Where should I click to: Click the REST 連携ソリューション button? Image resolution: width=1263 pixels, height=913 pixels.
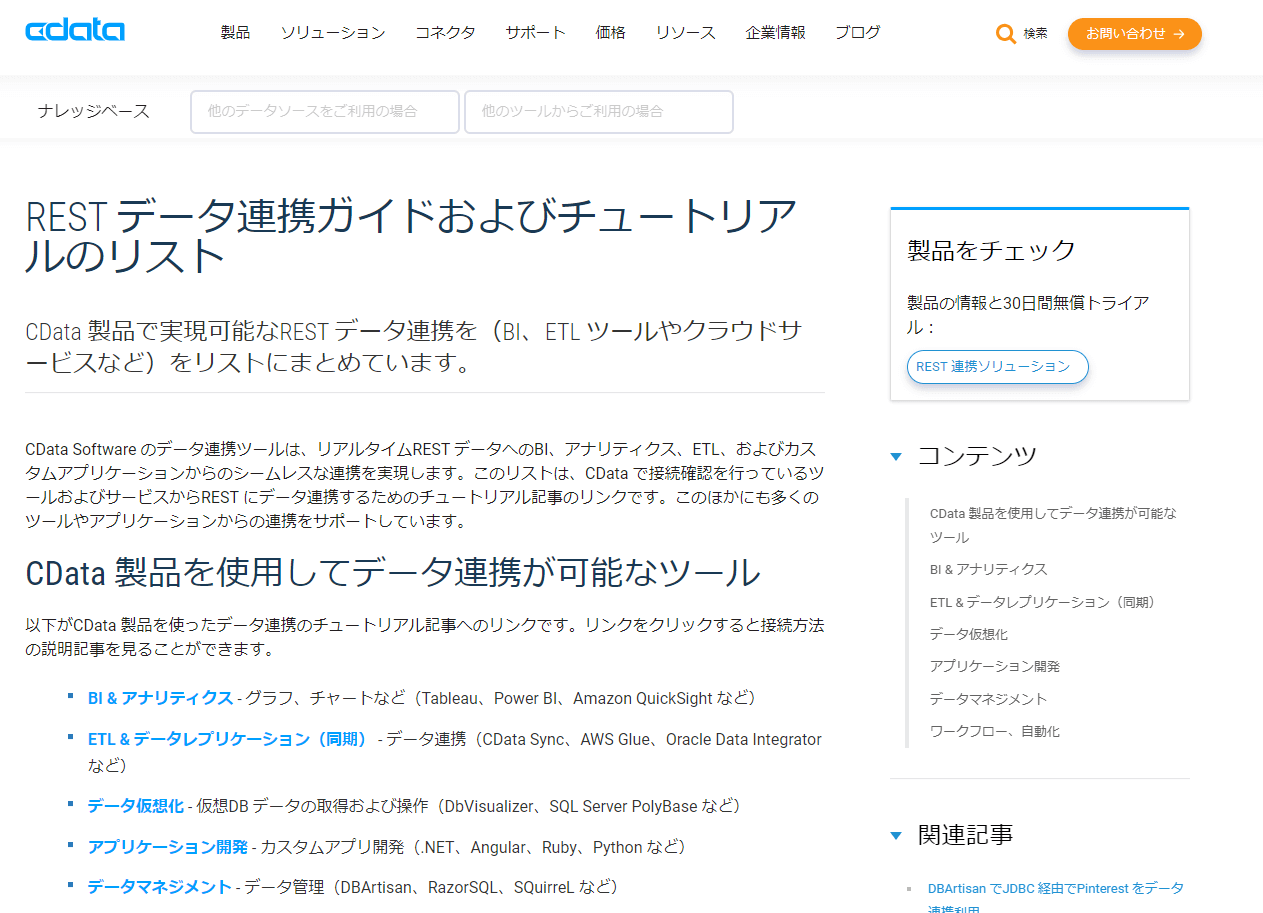[997, 367]
